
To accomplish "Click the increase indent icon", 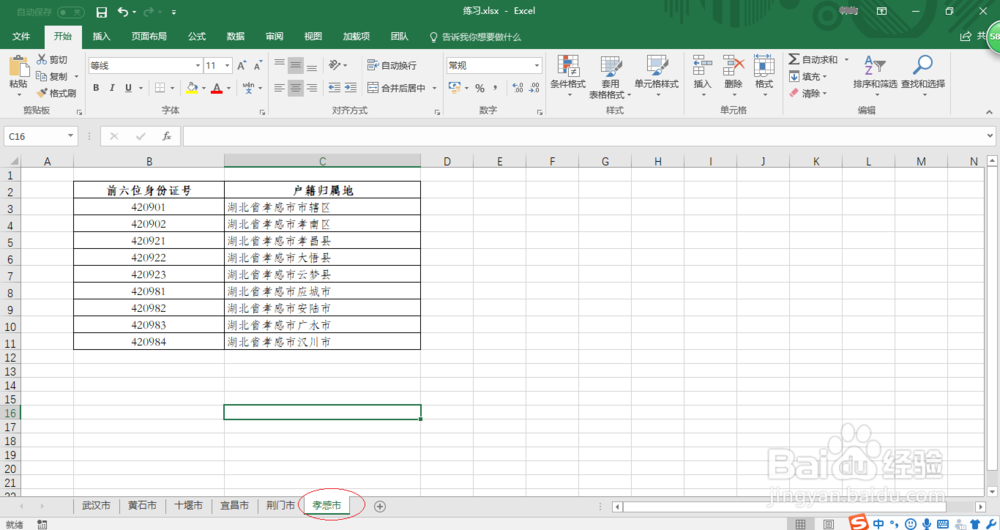I will pyautogui.click(x=351, y=88).
